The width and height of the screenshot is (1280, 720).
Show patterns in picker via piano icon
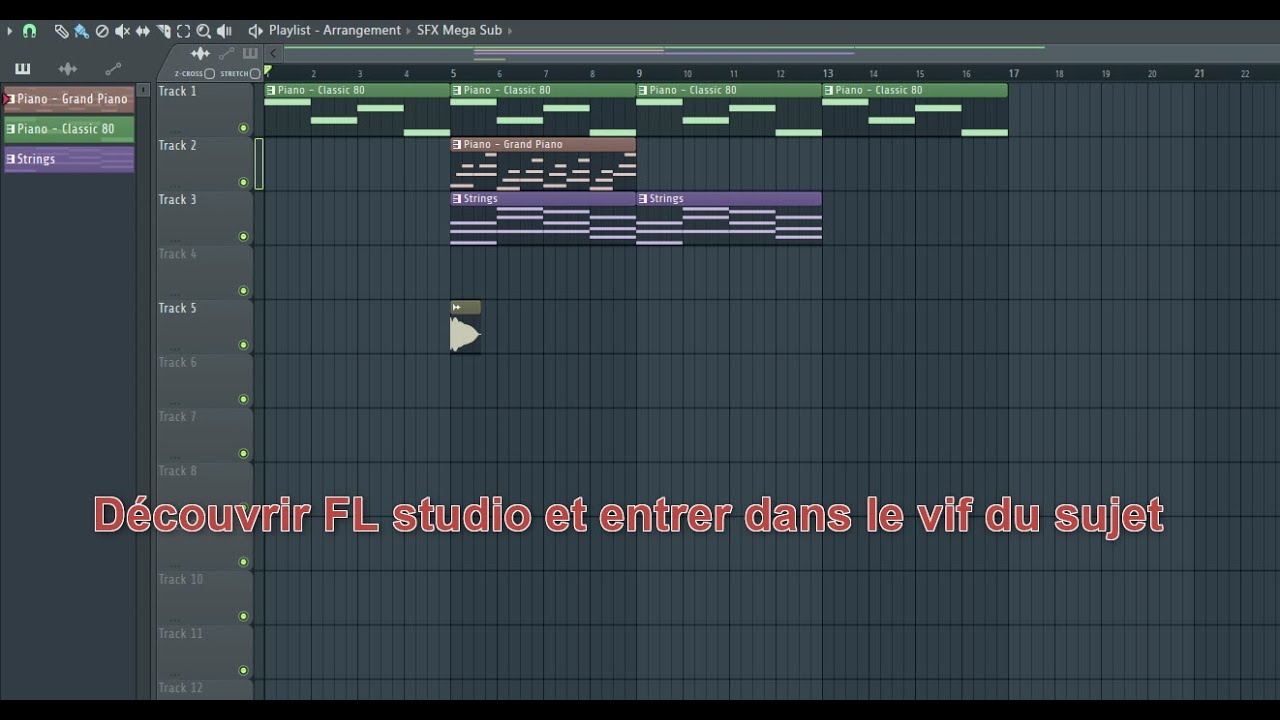(x=22, y=69)
